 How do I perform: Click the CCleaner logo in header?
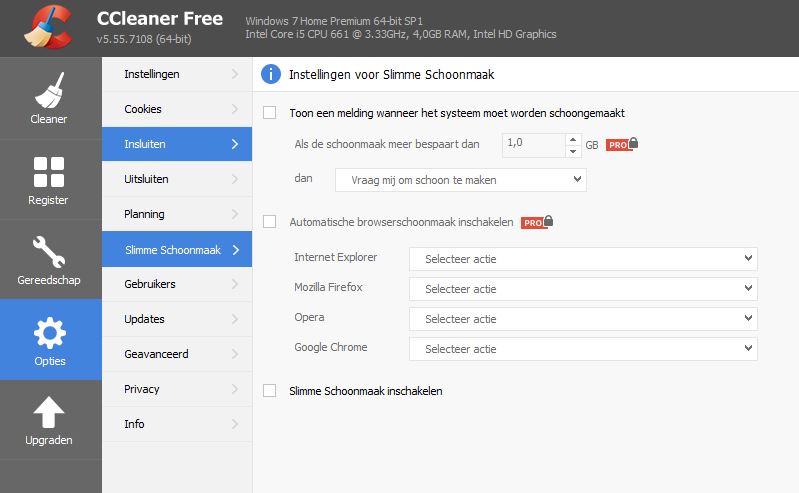pos(47,27)
